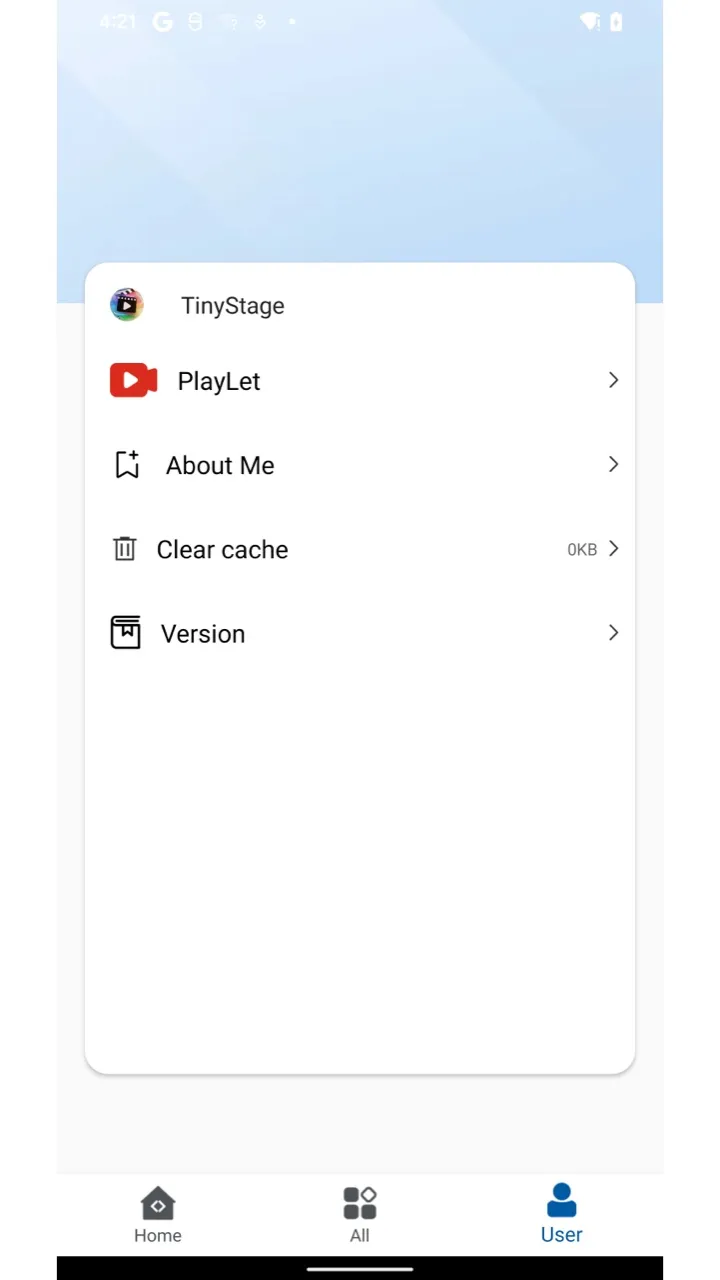
Task: Expand the PlayLet row chevron arrow
Action: click(613, 380)
